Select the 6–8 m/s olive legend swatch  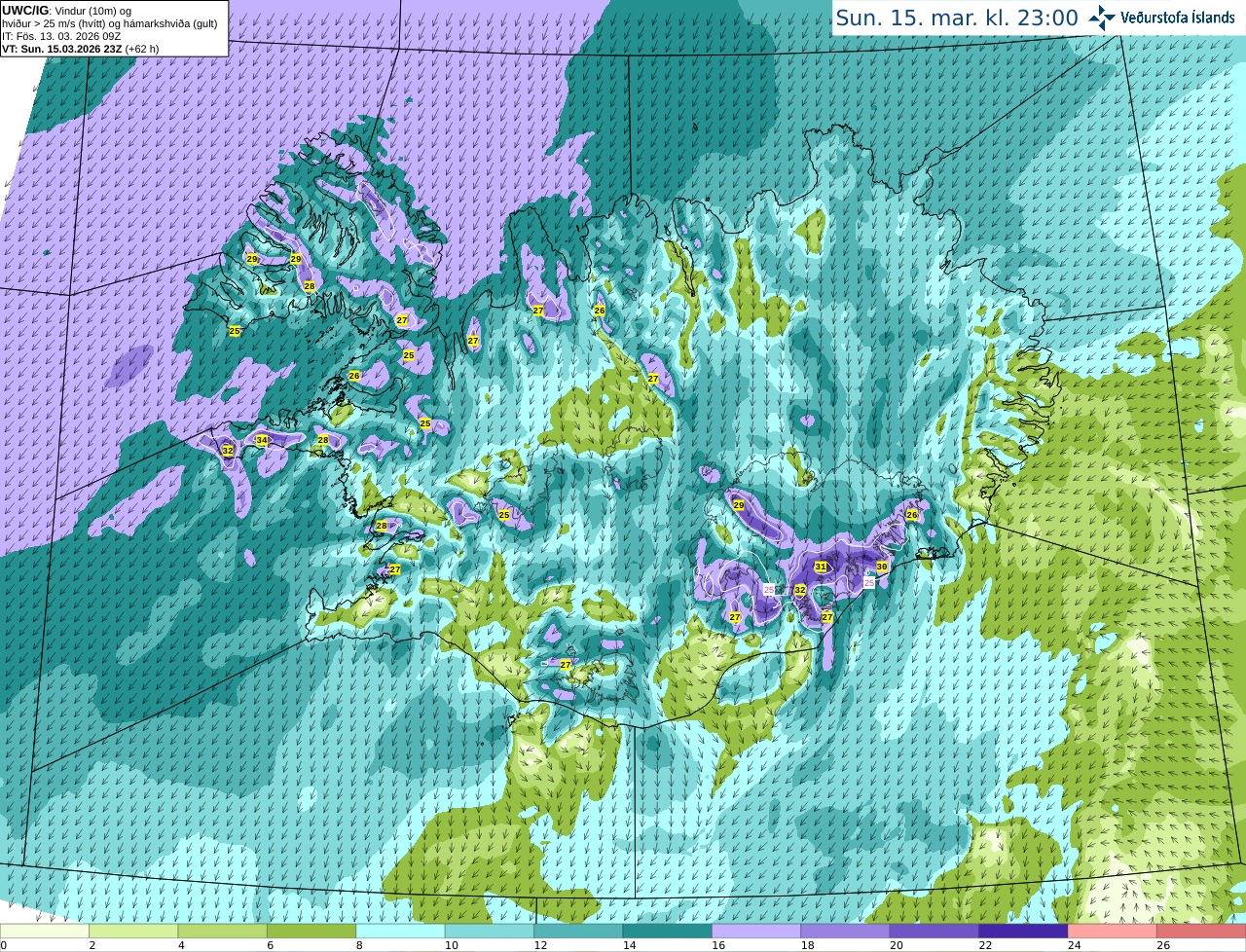click(x=311, y=932)
